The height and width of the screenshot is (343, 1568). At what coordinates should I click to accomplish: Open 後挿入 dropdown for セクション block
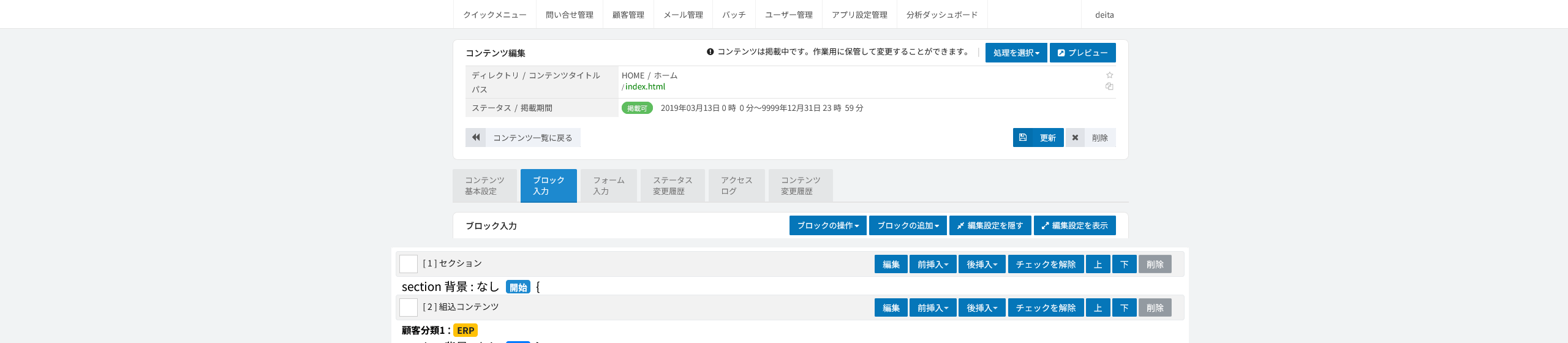click(982, 264)
